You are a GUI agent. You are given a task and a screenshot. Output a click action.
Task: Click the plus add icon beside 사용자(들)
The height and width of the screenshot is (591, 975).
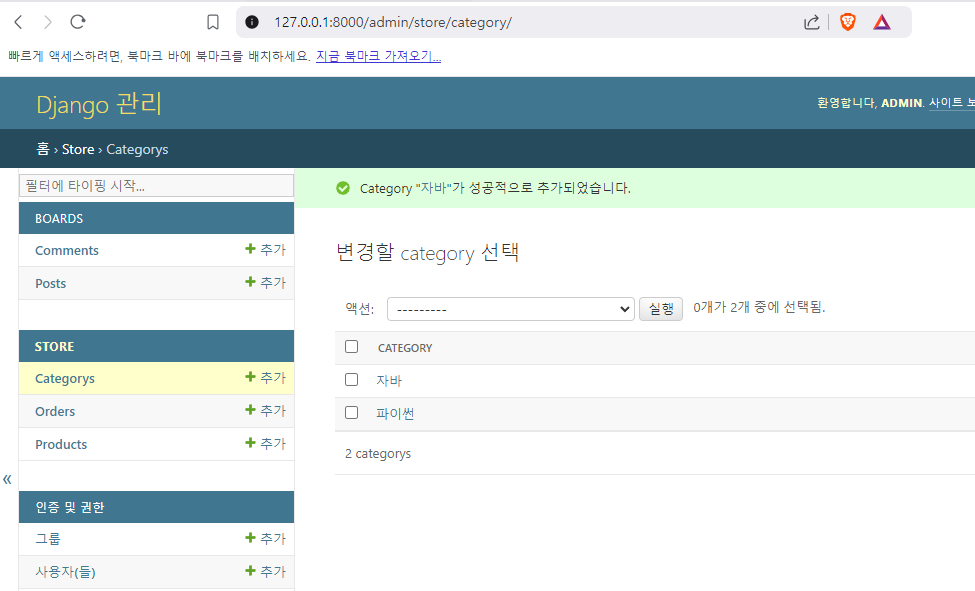coord(250,571)
